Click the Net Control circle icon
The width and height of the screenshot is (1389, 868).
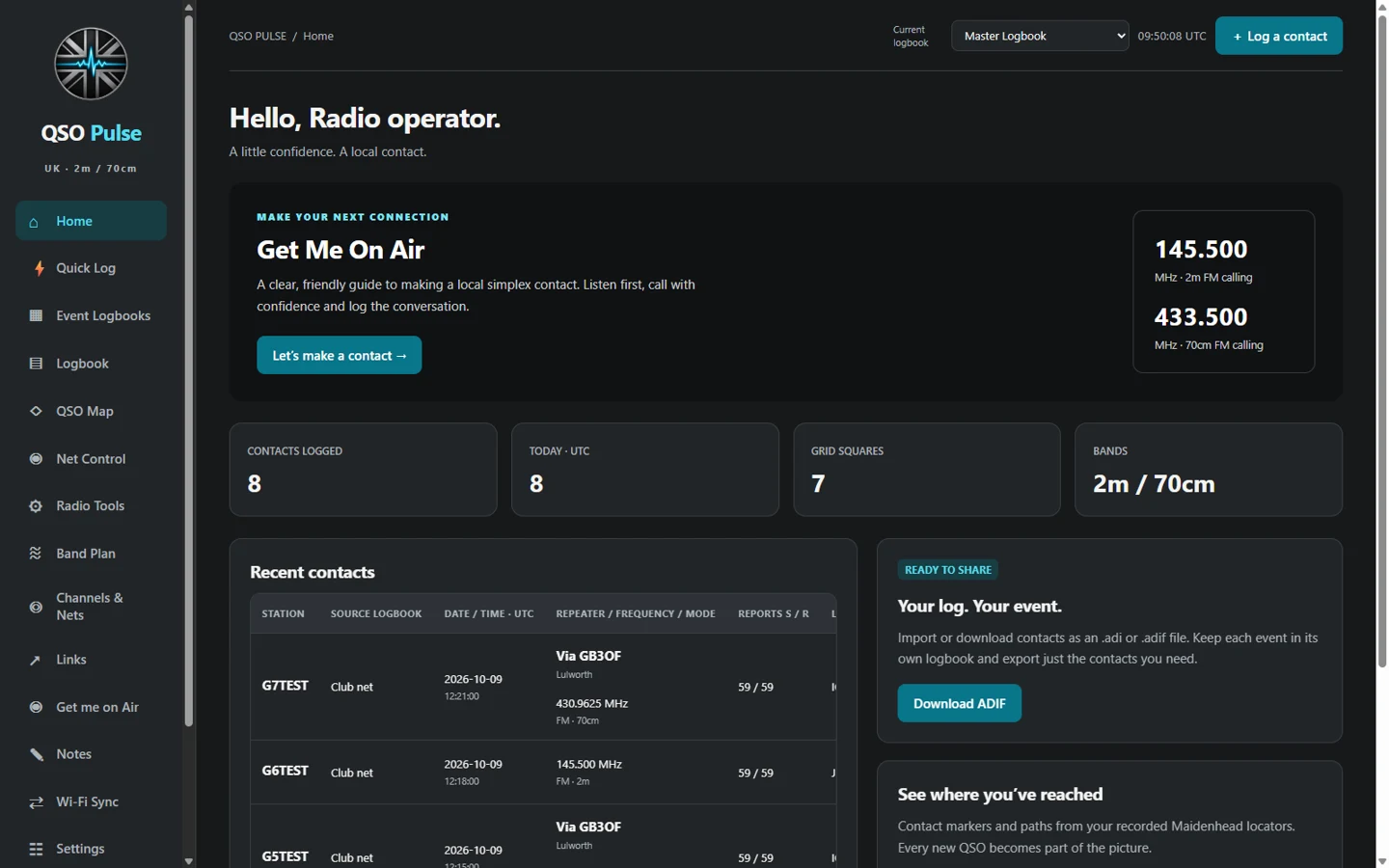point(36,459)
